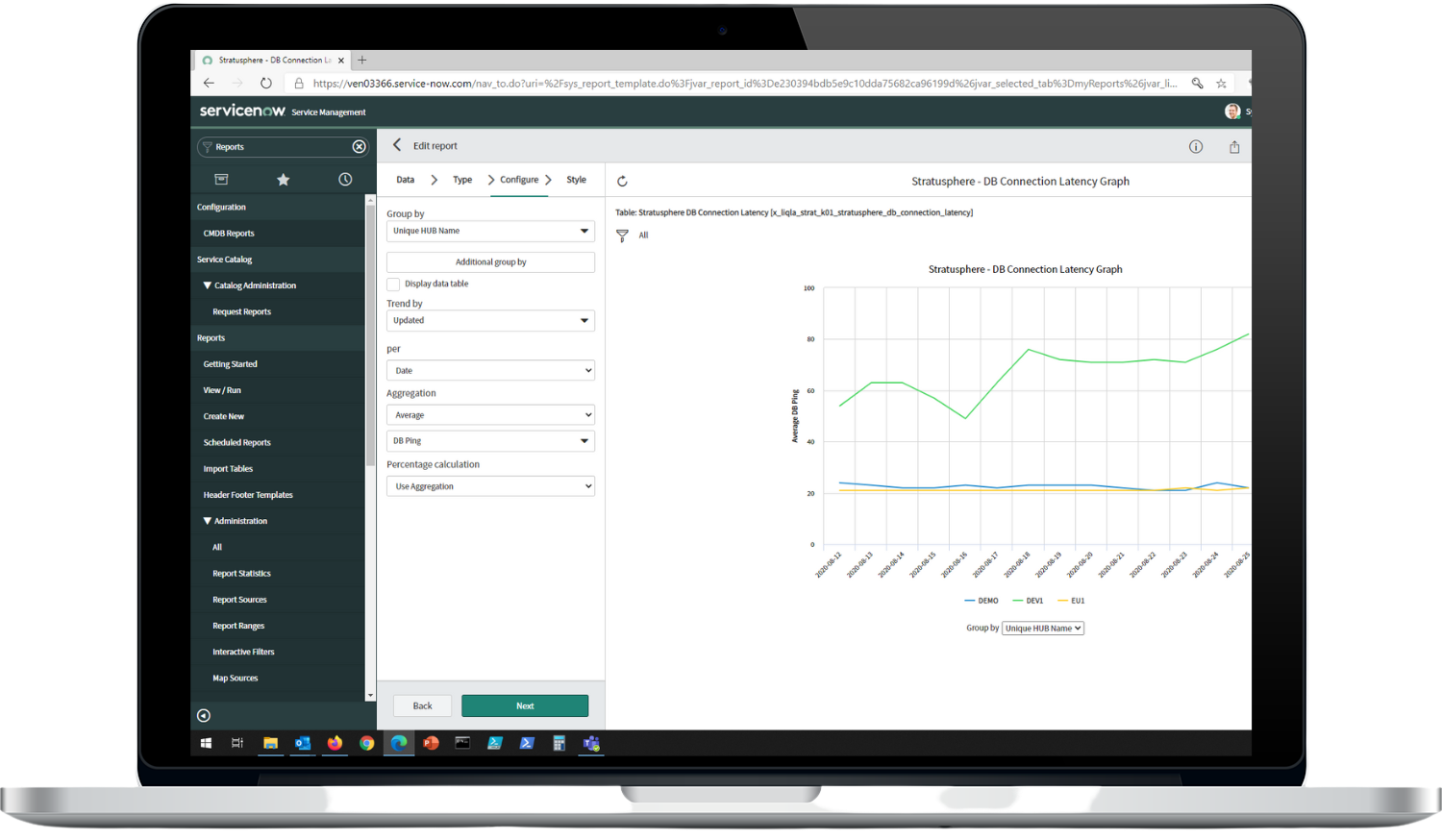
Task: Open Task View in taskbar
Action: point(237,743)
